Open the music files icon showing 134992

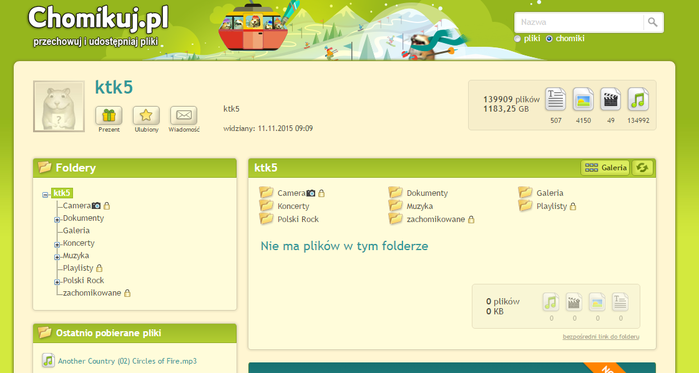[638, 99]
